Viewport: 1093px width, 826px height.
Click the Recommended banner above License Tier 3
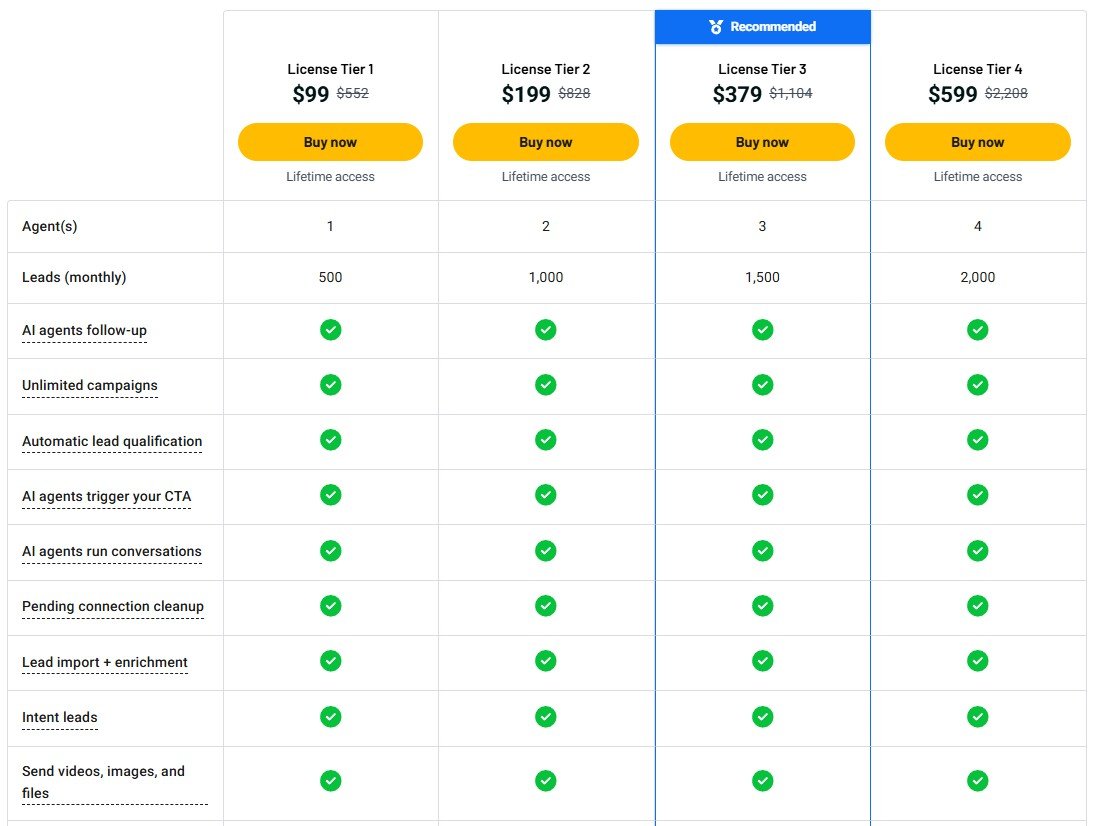pyautogui.click(x=762, y=27)
